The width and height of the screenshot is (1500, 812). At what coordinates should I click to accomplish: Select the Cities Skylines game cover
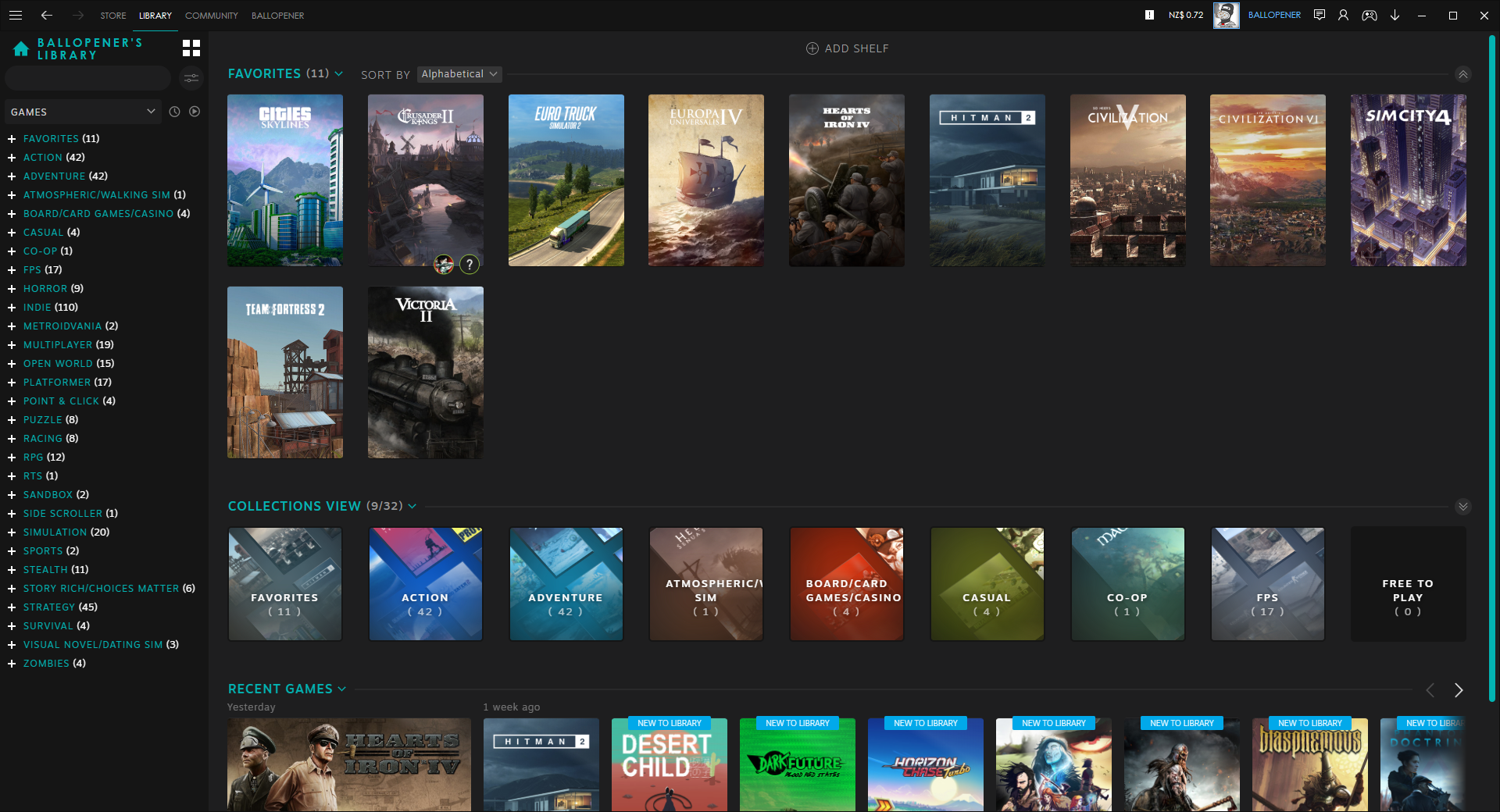285,180
